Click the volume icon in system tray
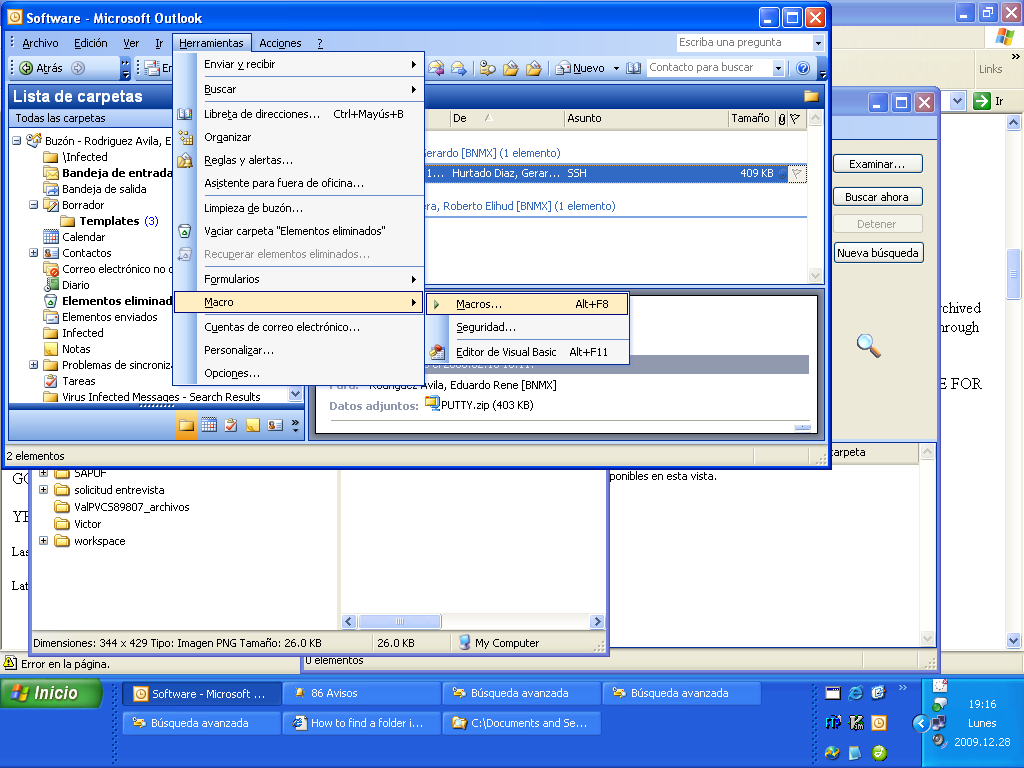This screenshot has width=1024, height=768. point(939,741)
